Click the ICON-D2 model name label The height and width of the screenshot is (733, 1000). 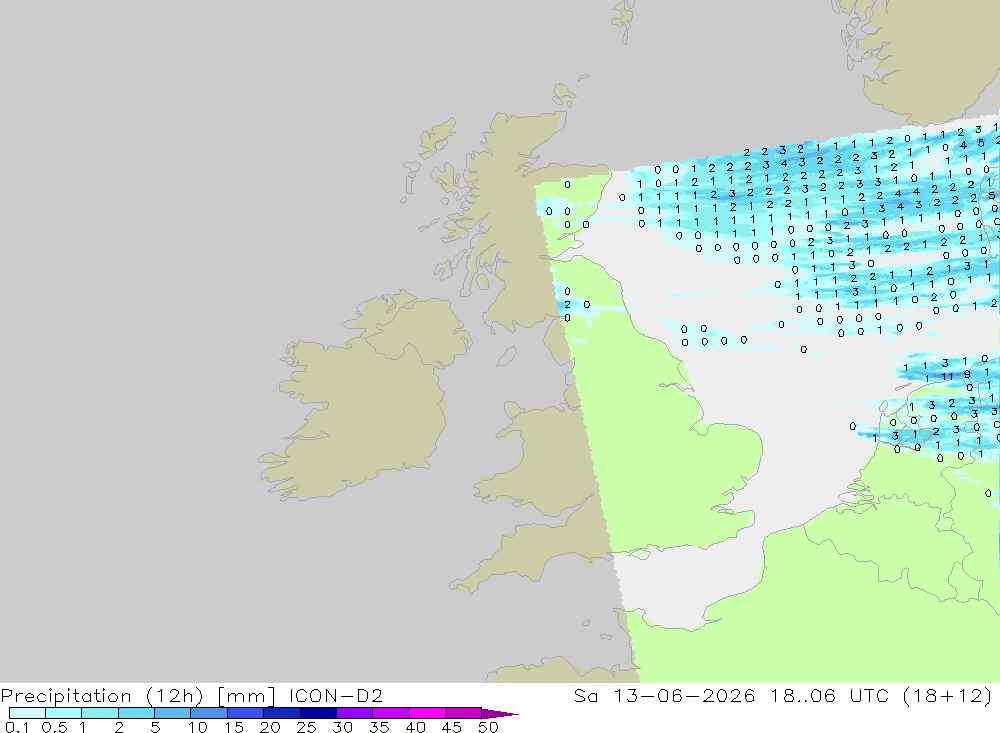pyautogui.click(x=335, y=695)
